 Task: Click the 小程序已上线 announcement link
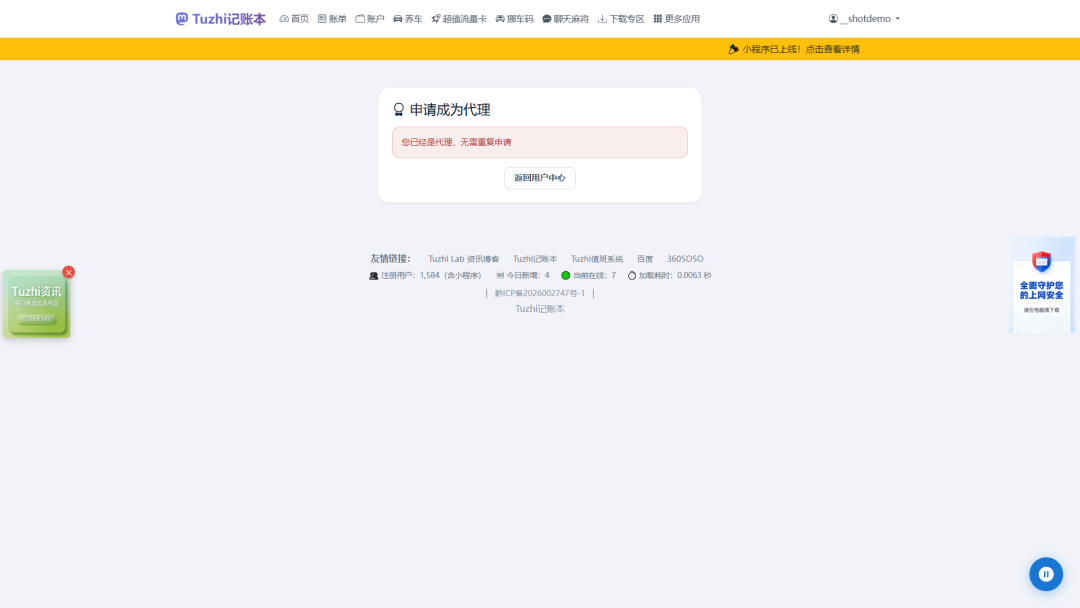[x=800, y=49]
